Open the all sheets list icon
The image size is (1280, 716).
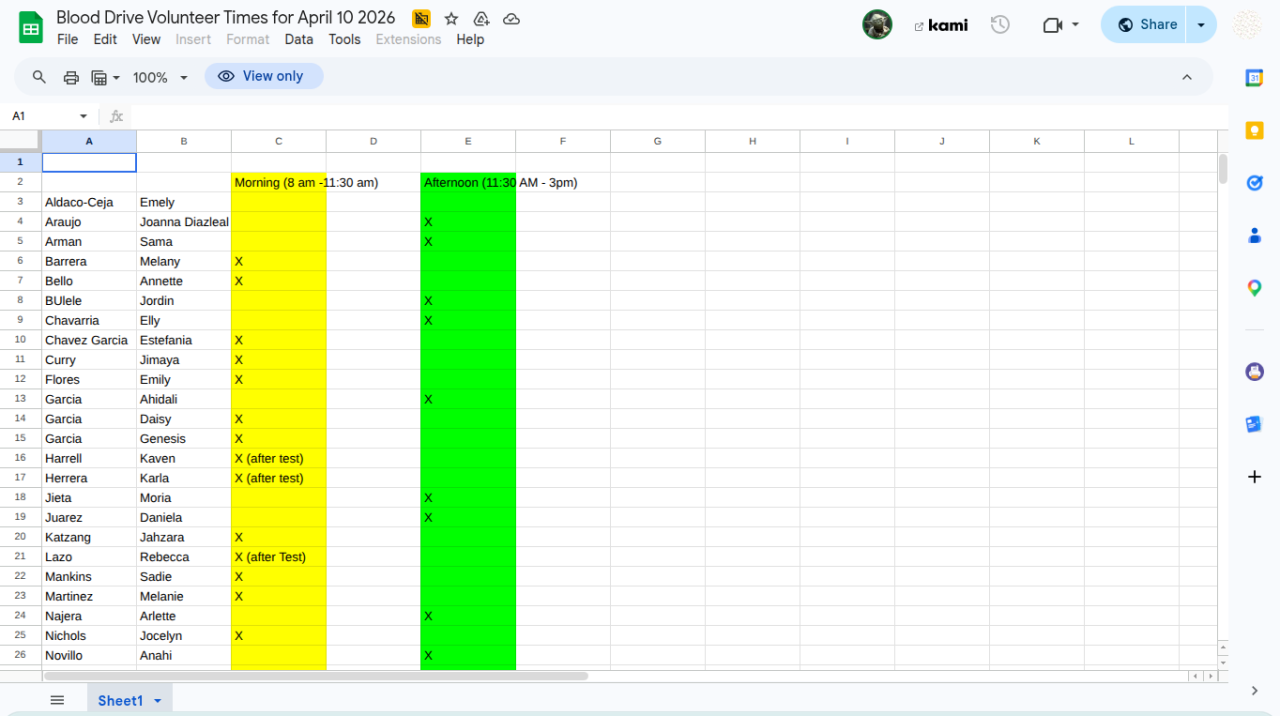(x=57, y=700)
